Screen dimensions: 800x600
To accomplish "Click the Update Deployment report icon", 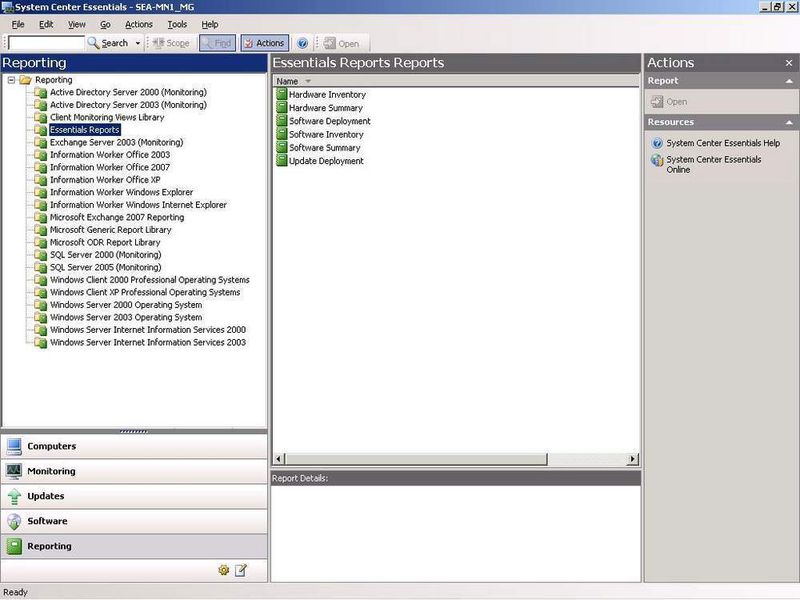I will [x=282, y=161].
